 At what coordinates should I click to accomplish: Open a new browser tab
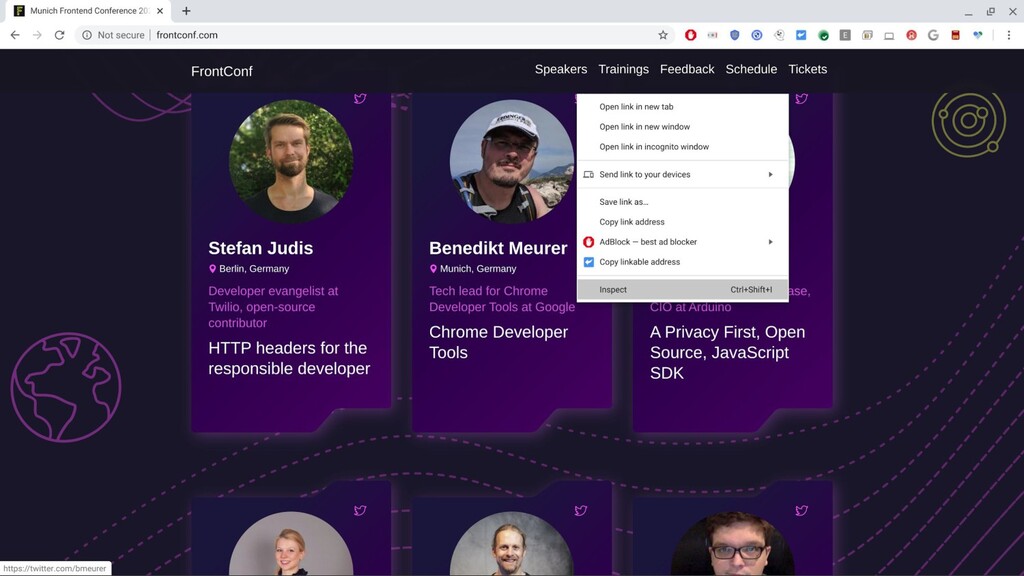[186, 11]
